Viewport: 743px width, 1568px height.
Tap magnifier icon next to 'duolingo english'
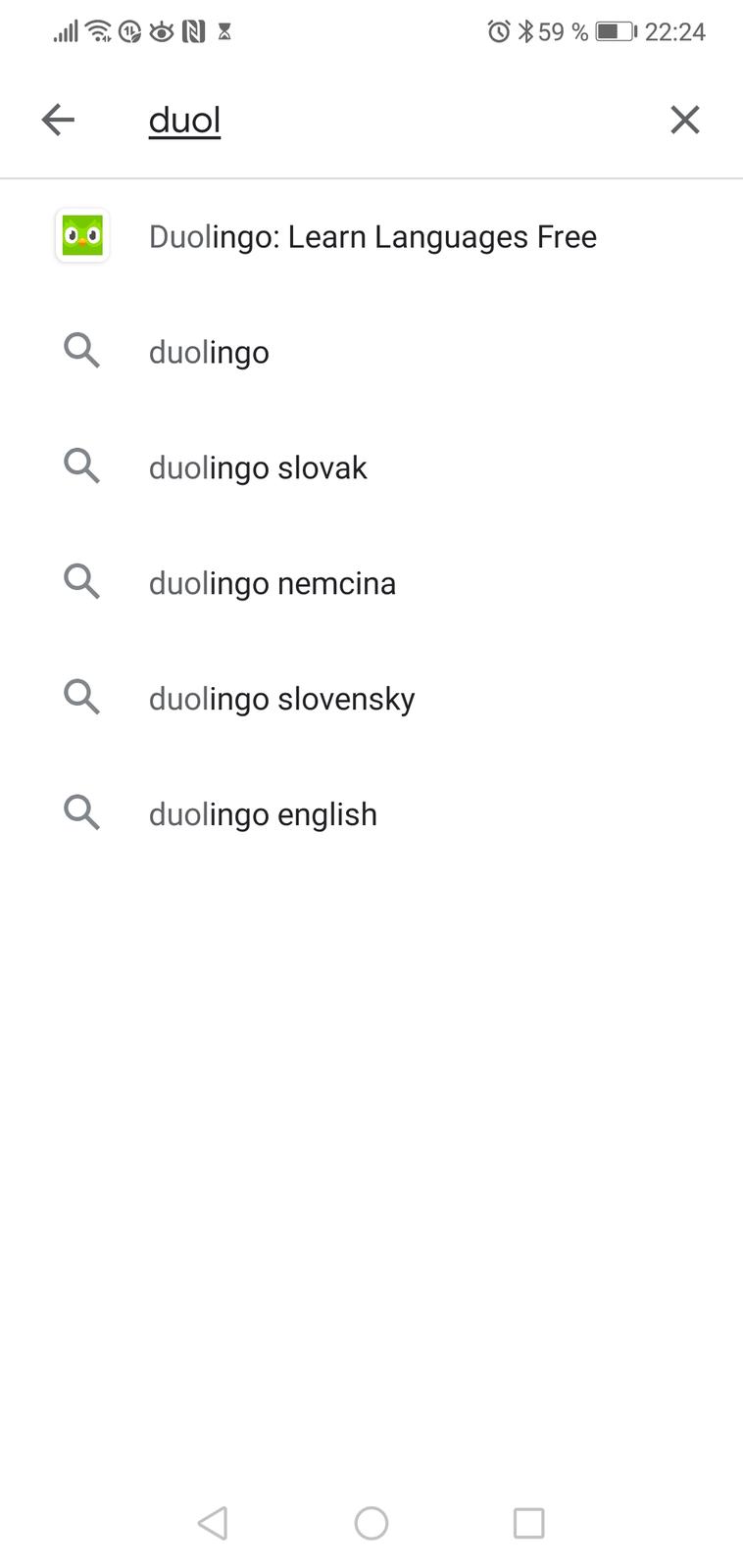point(82,813)
